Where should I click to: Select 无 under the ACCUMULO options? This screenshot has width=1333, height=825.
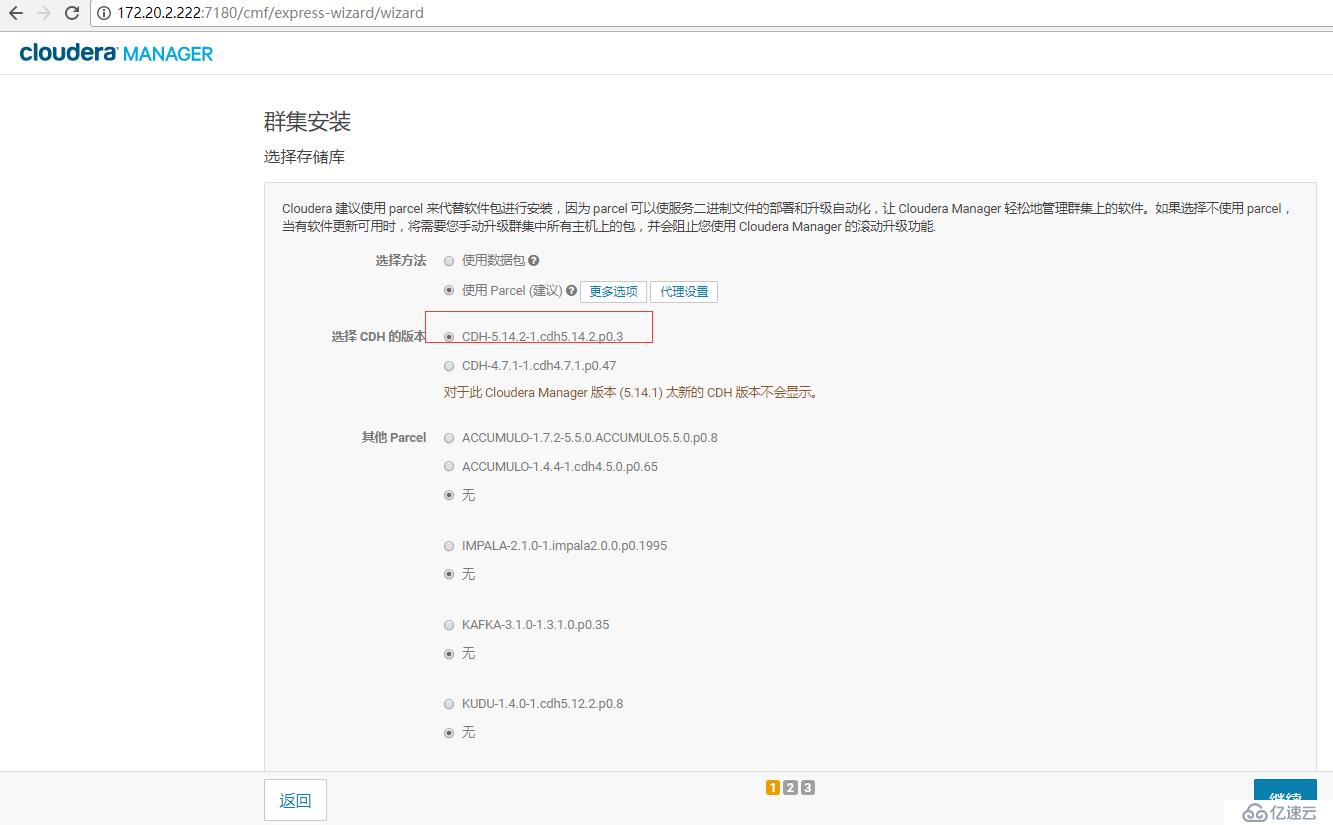[x=449, y=495]
